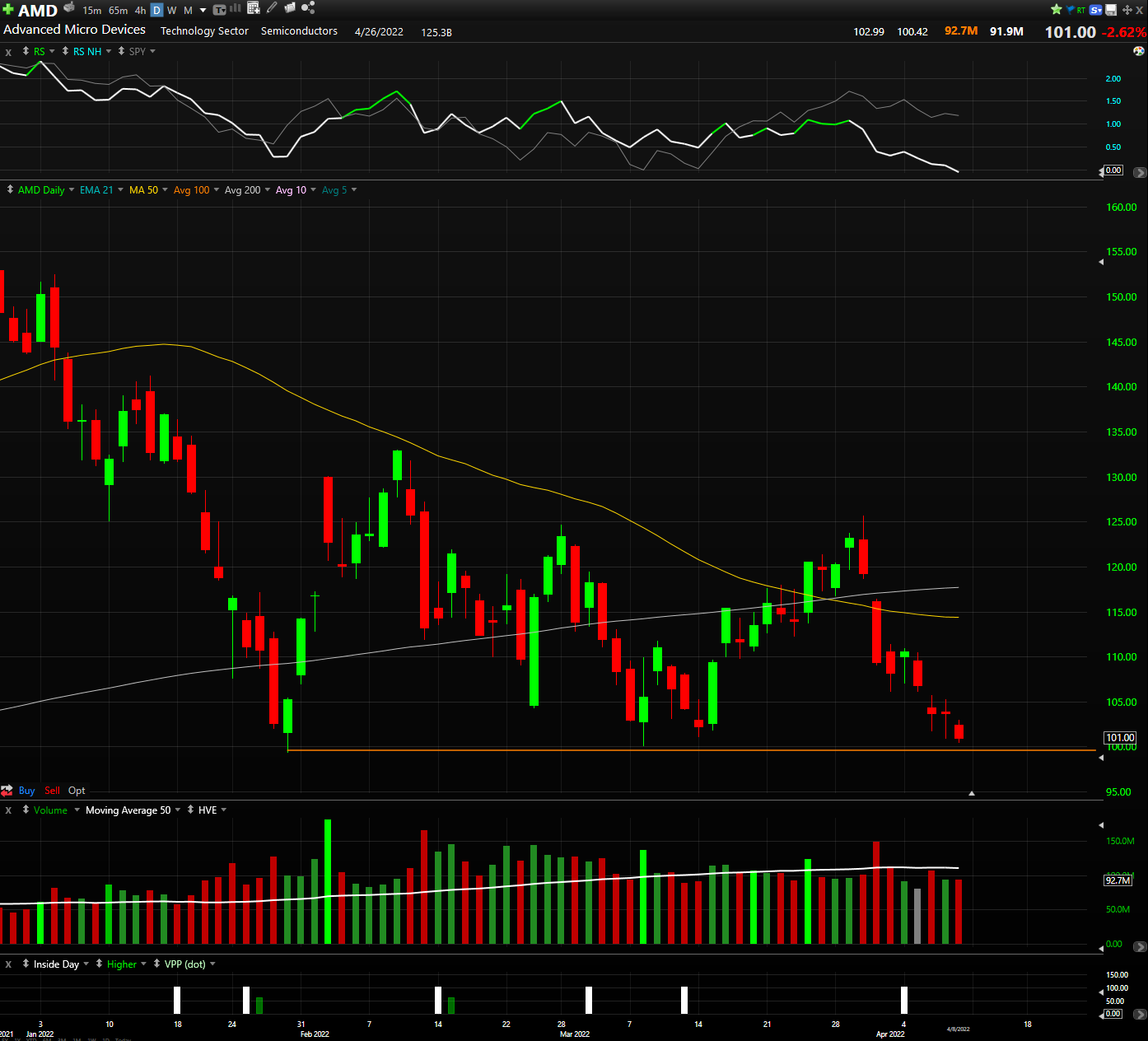Select the Daily D timeframe
Viewport: 1148px width, 1041px height.
point(157,11)
